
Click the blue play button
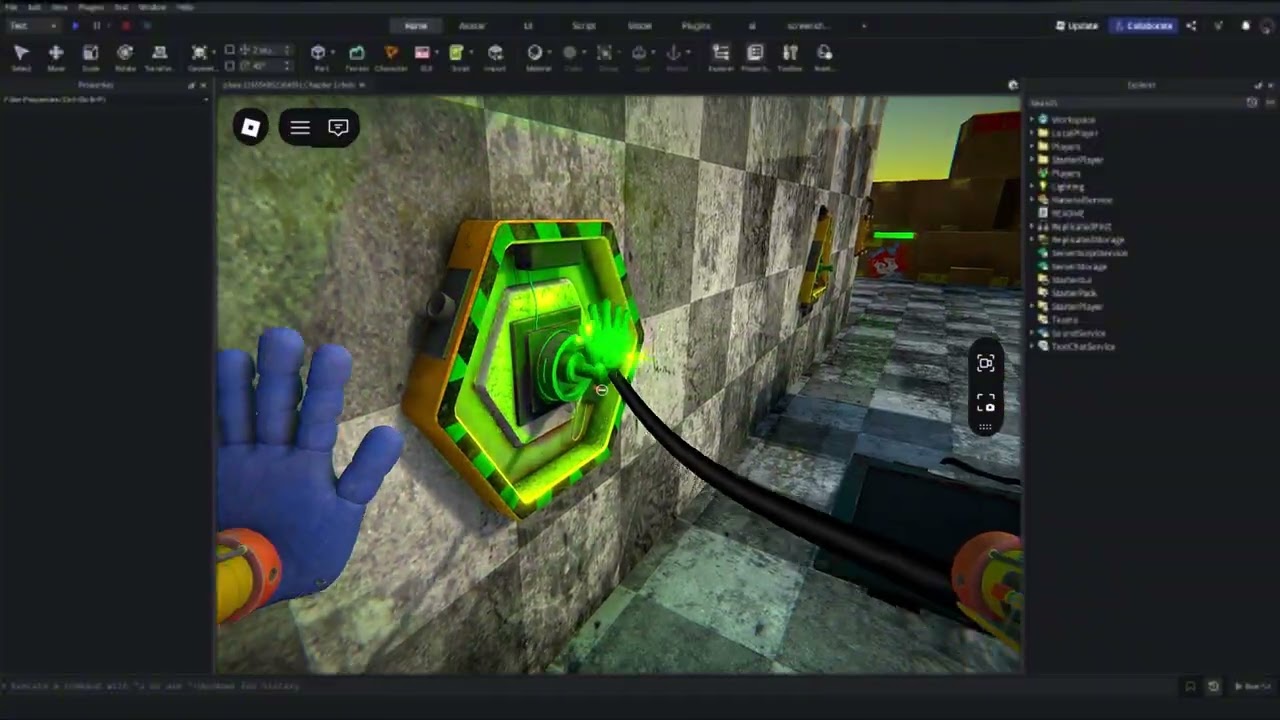click(75, 26)
